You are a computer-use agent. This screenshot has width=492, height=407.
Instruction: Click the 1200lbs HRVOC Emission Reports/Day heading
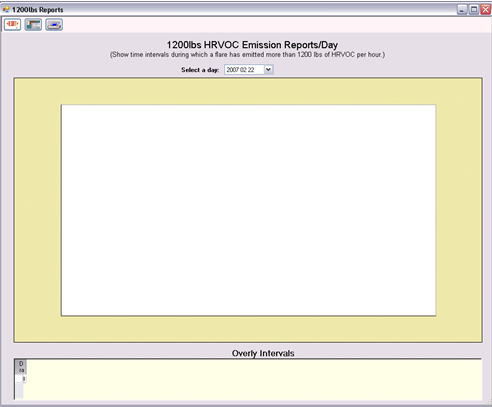click(x=252, y=45)
